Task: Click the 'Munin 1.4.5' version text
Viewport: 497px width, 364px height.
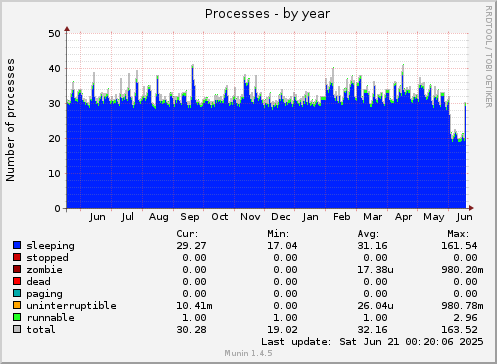Action: click(x=248, y=353)
